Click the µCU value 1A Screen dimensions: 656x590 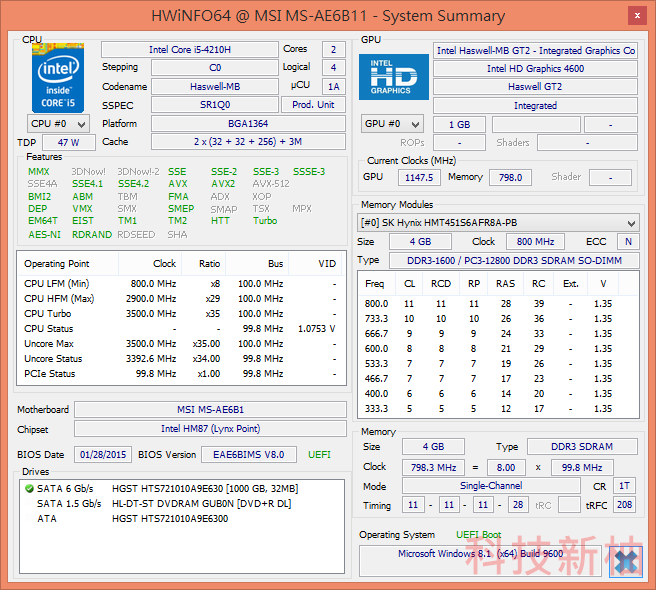coord(333,86)
